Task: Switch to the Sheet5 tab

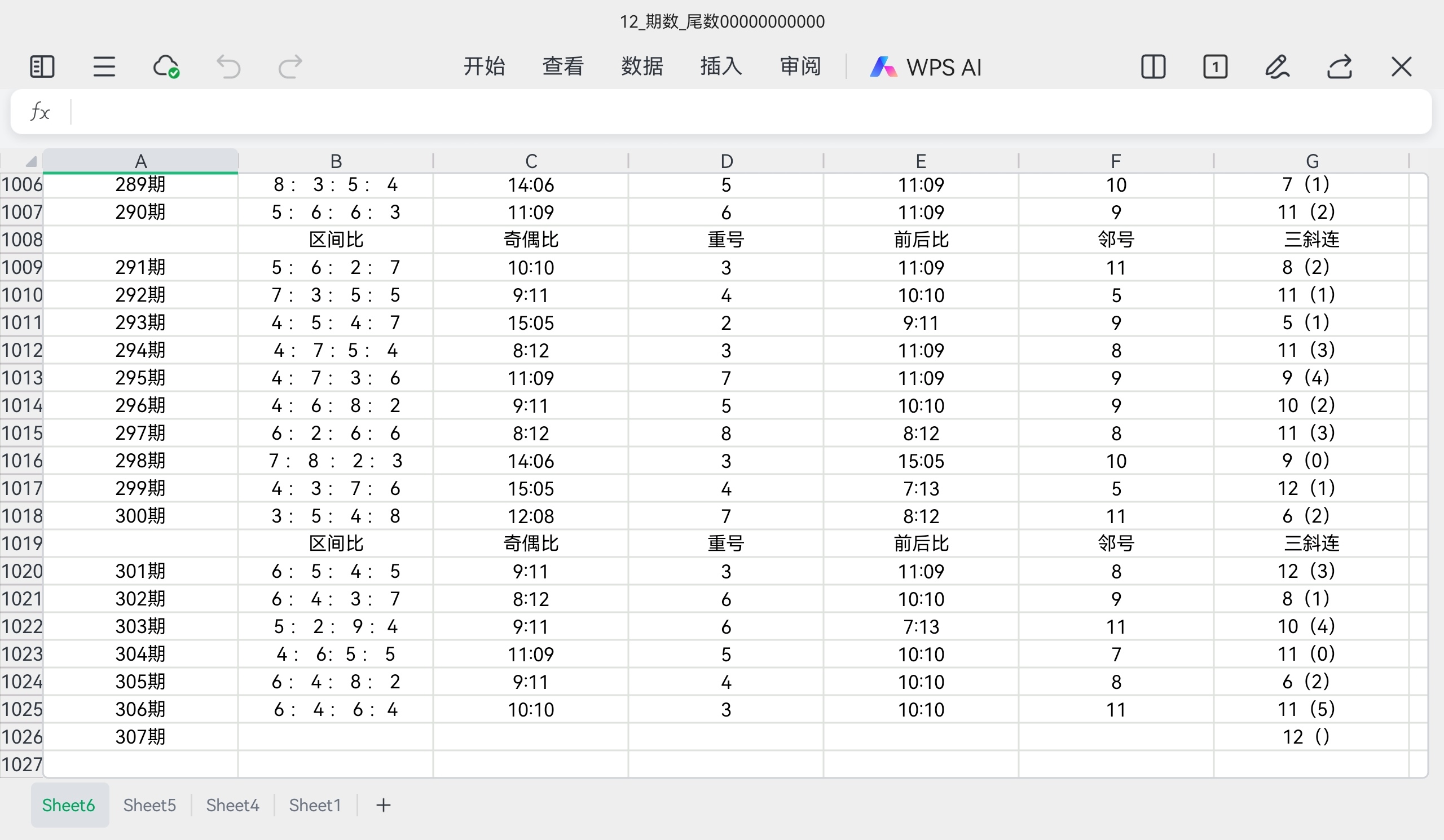Action: (149, 805)
